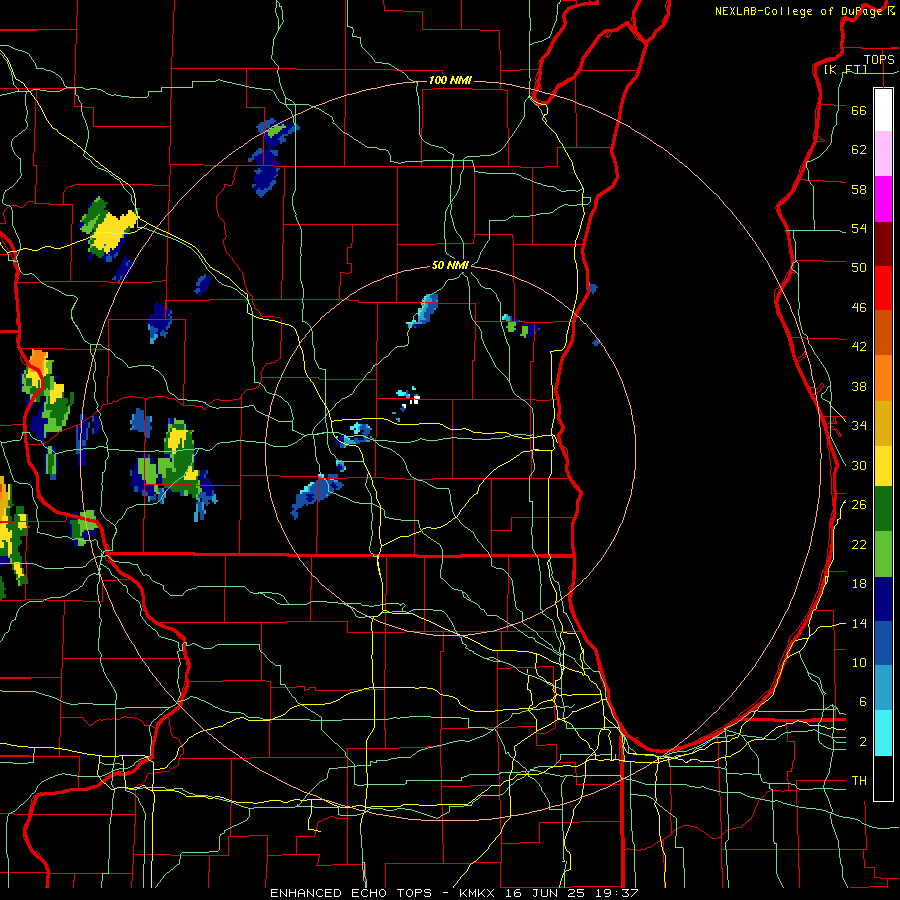Click the 58 legend value
900x900 pixels.
click(x=859, y=189)
